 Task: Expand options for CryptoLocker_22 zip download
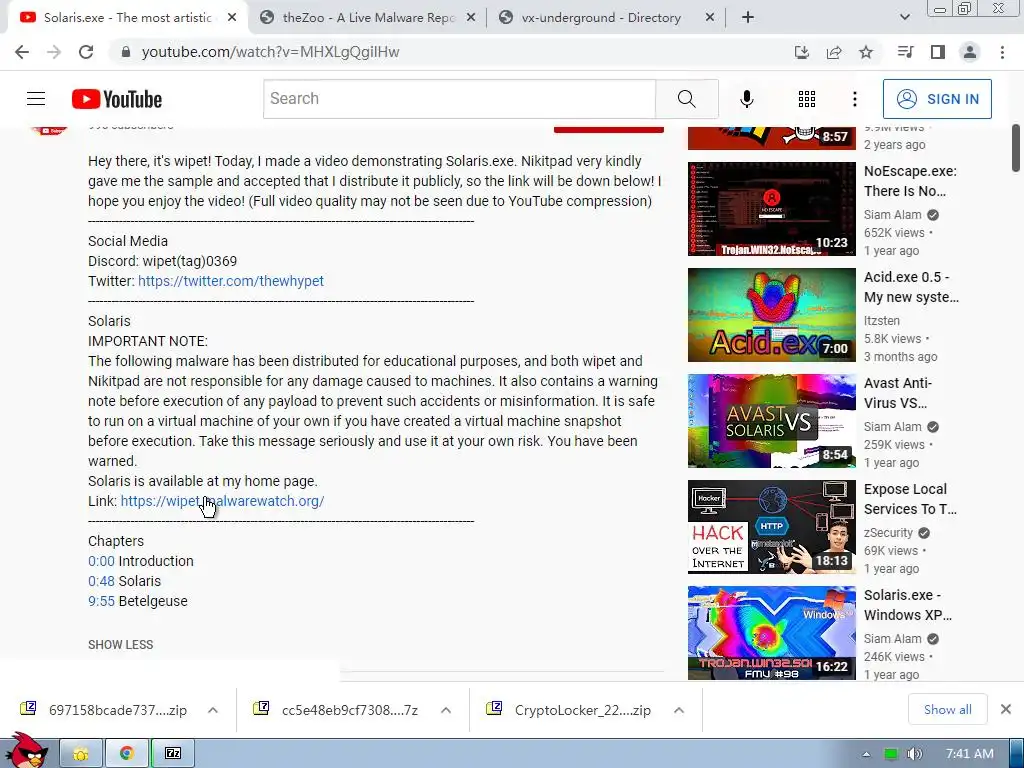pyautogui.click(x=679, y=710)
